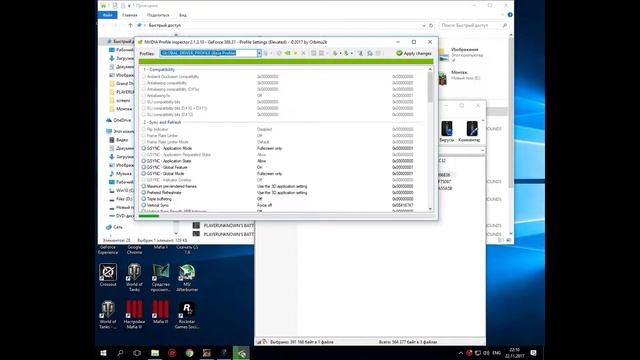This screenshot has width=640, height=360.
Task: Click the up arrow in Explorer navigation
Action: (130, 25)
